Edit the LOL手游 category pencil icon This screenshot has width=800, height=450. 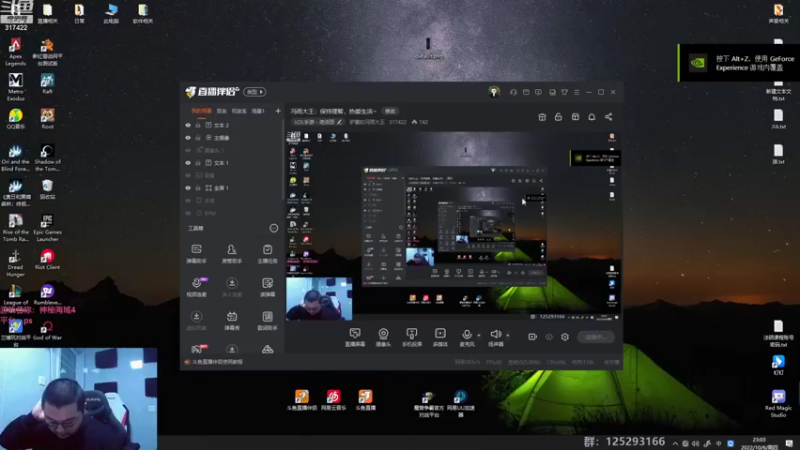click(x=339, y=122)
